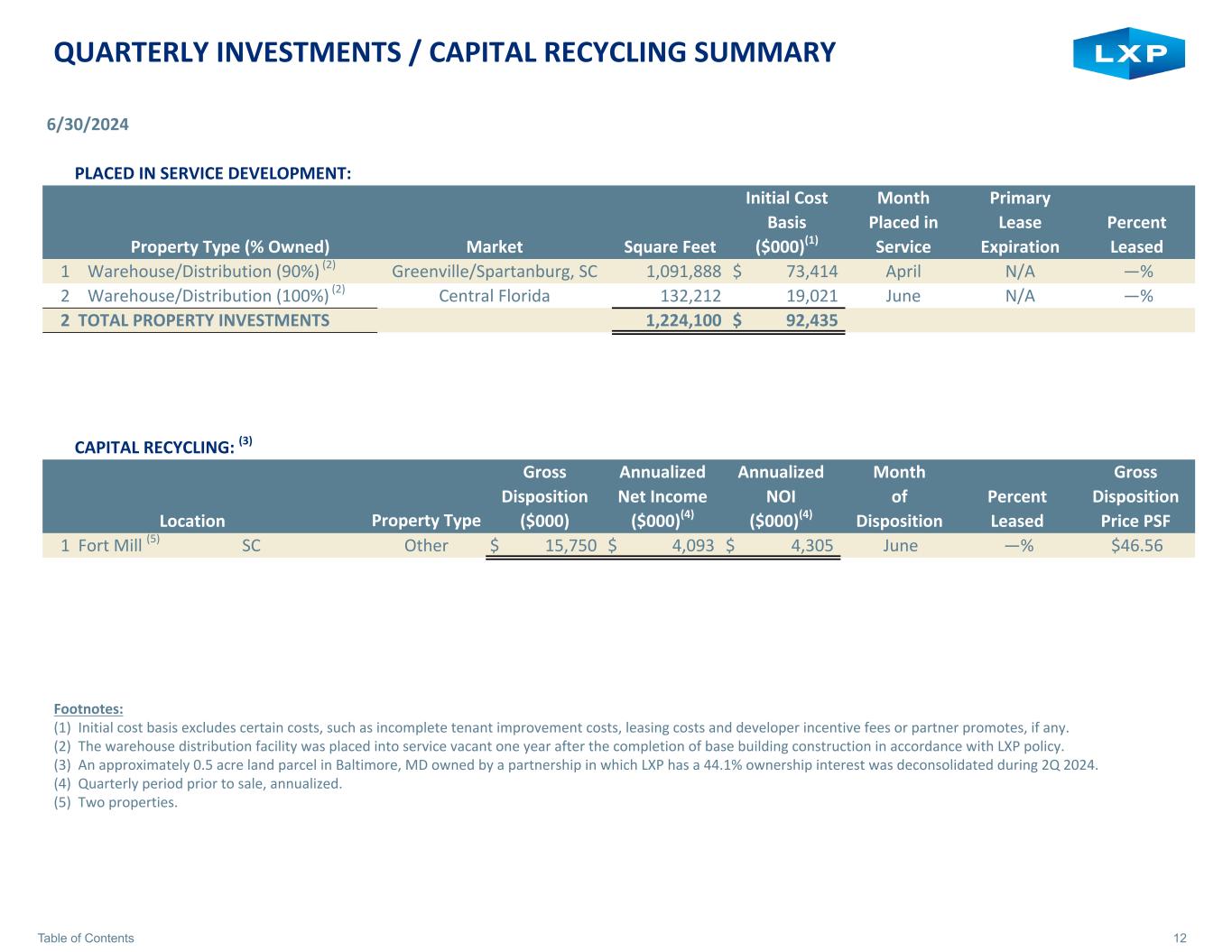Select footnote 5 Two properties text
The height and width of the screenshot is (952, 1232).
pyautogui.click(x=126, y=802)
